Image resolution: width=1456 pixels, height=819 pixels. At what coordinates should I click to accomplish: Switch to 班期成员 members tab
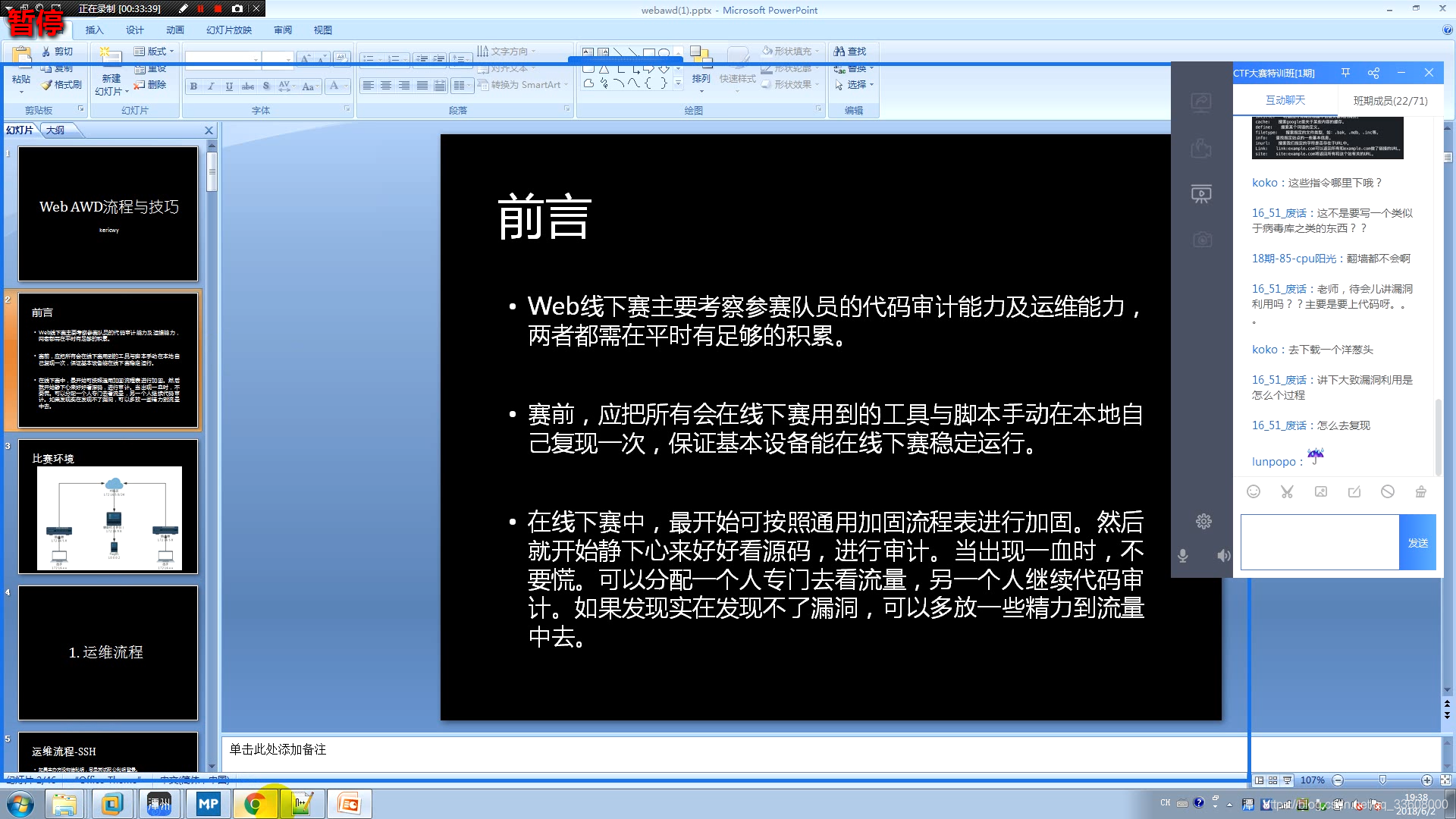point(1390,101)
